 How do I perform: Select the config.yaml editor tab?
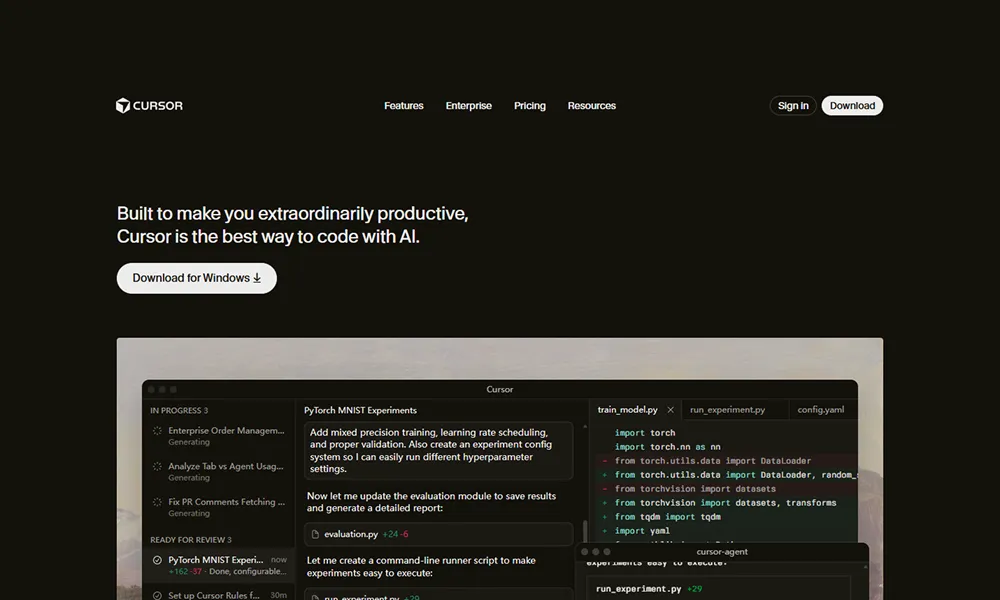[x=820, y=410]
